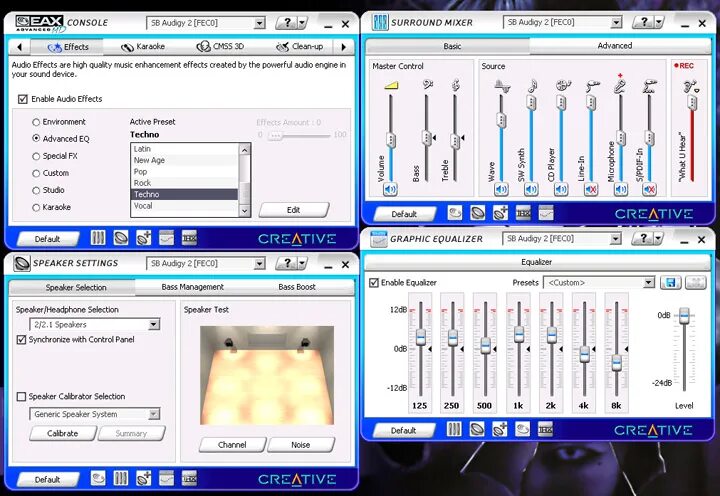This screenshot has height=496, width=720.
Task: Open Speaker Settings from Graphic Equalizer footer
Action: point(477,429)
